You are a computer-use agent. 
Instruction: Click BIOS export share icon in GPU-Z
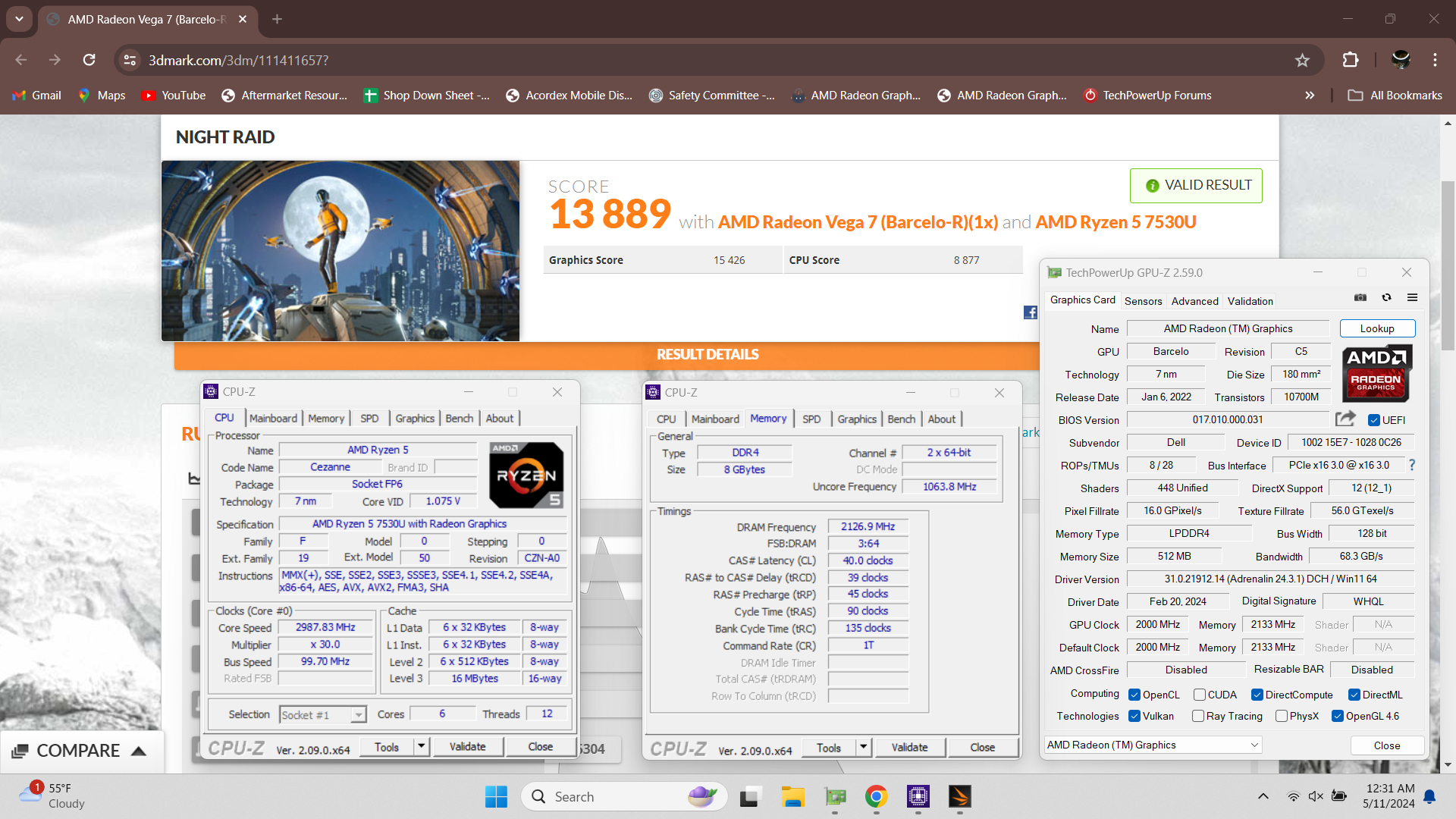tap(1345, 419)
